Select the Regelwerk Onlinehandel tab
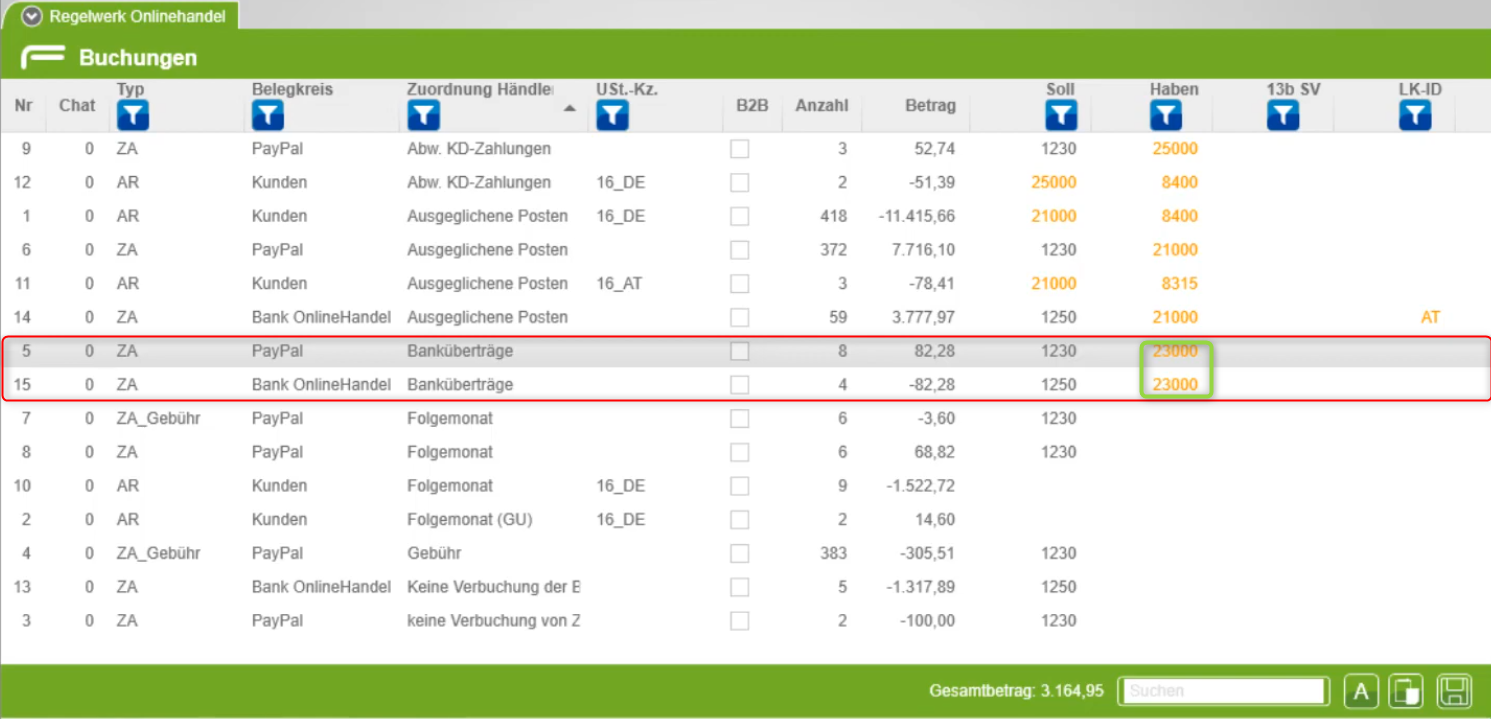Image resolution: width=1491 pixels, height=719 pixels. pyautogui.click(x=136, y=16)
